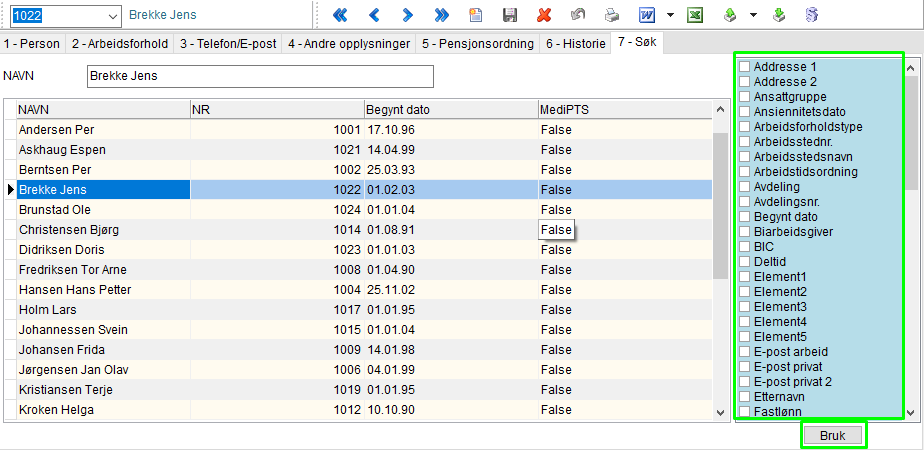Click the NAVN search input field

(260, 76)
